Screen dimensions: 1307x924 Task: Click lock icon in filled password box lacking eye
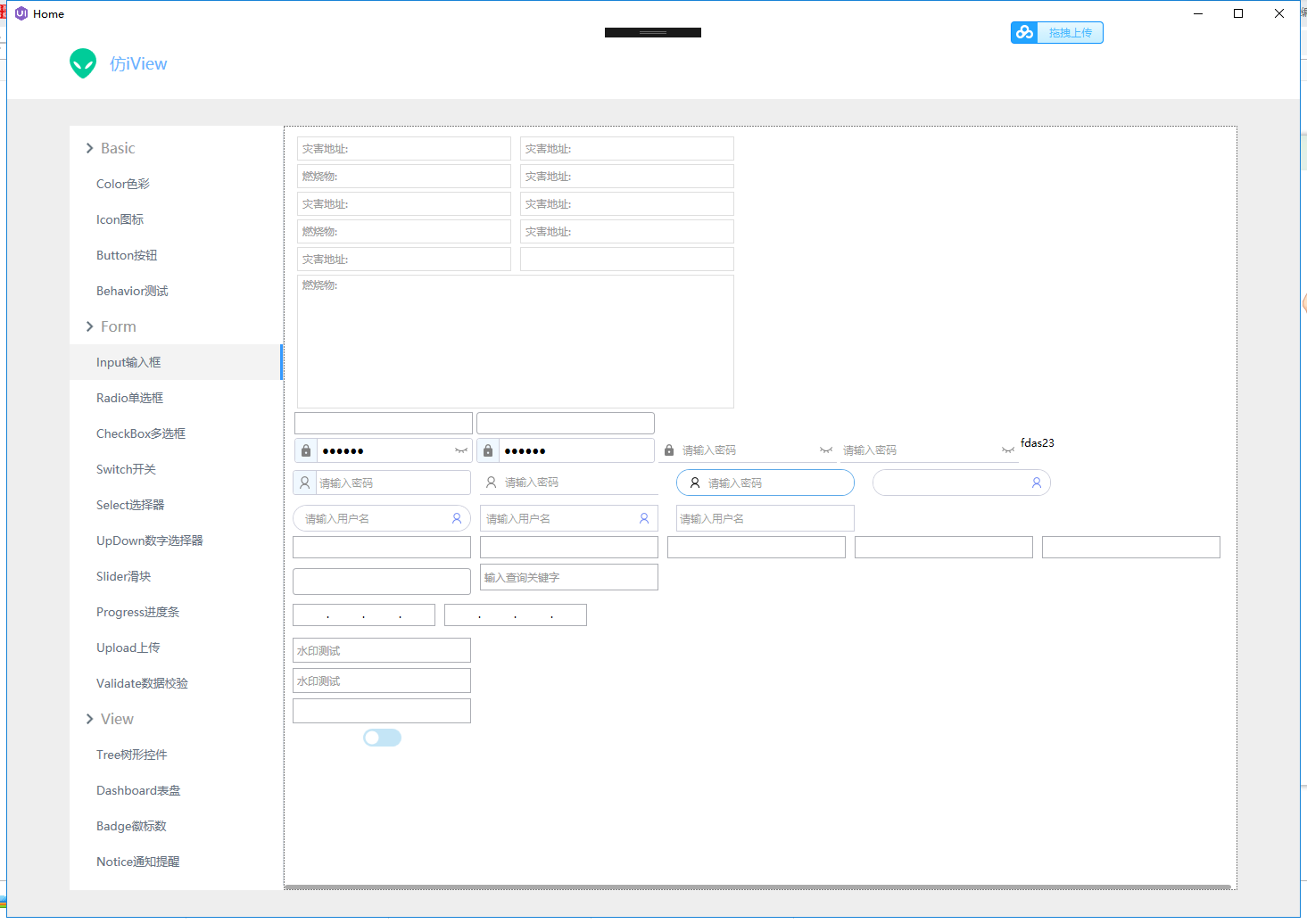(488, 450)
